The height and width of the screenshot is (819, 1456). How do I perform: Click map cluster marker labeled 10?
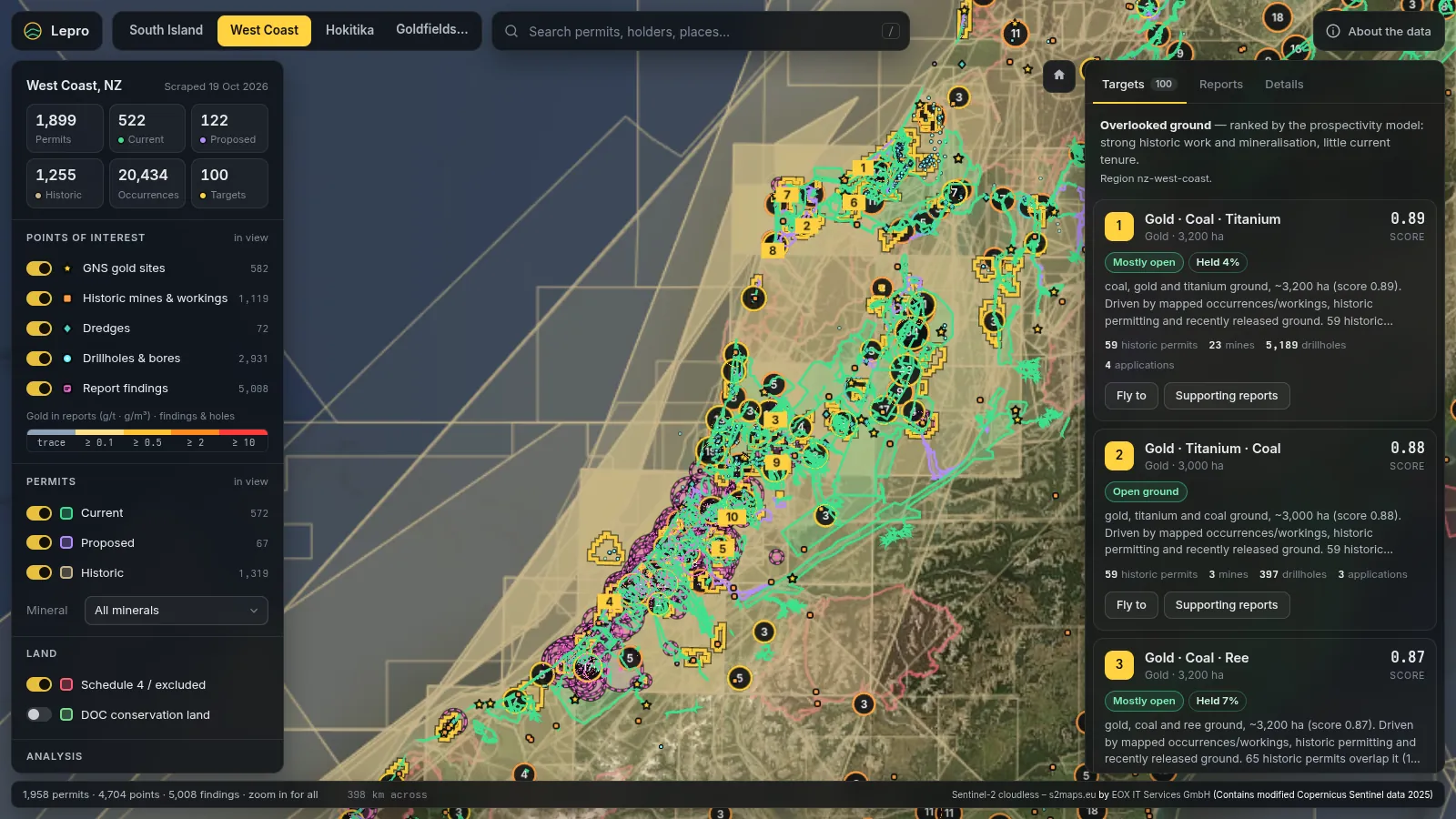point(732,517)
